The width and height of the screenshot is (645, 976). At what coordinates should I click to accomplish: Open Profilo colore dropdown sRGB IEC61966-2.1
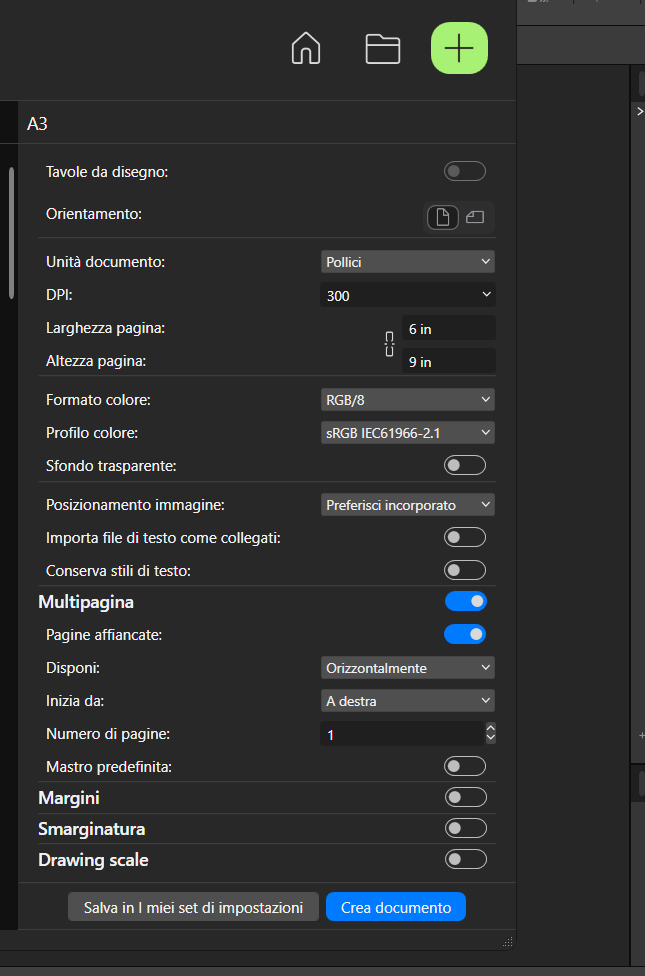[408, 433]
